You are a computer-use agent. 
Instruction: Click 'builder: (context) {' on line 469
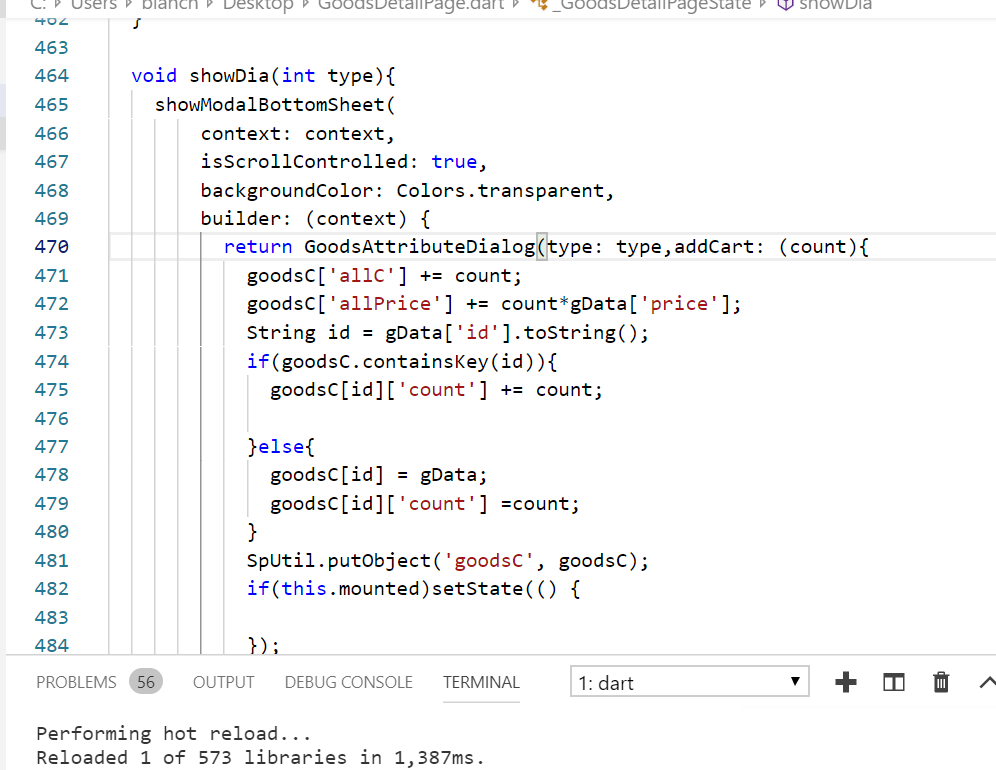tap(316, 219)
